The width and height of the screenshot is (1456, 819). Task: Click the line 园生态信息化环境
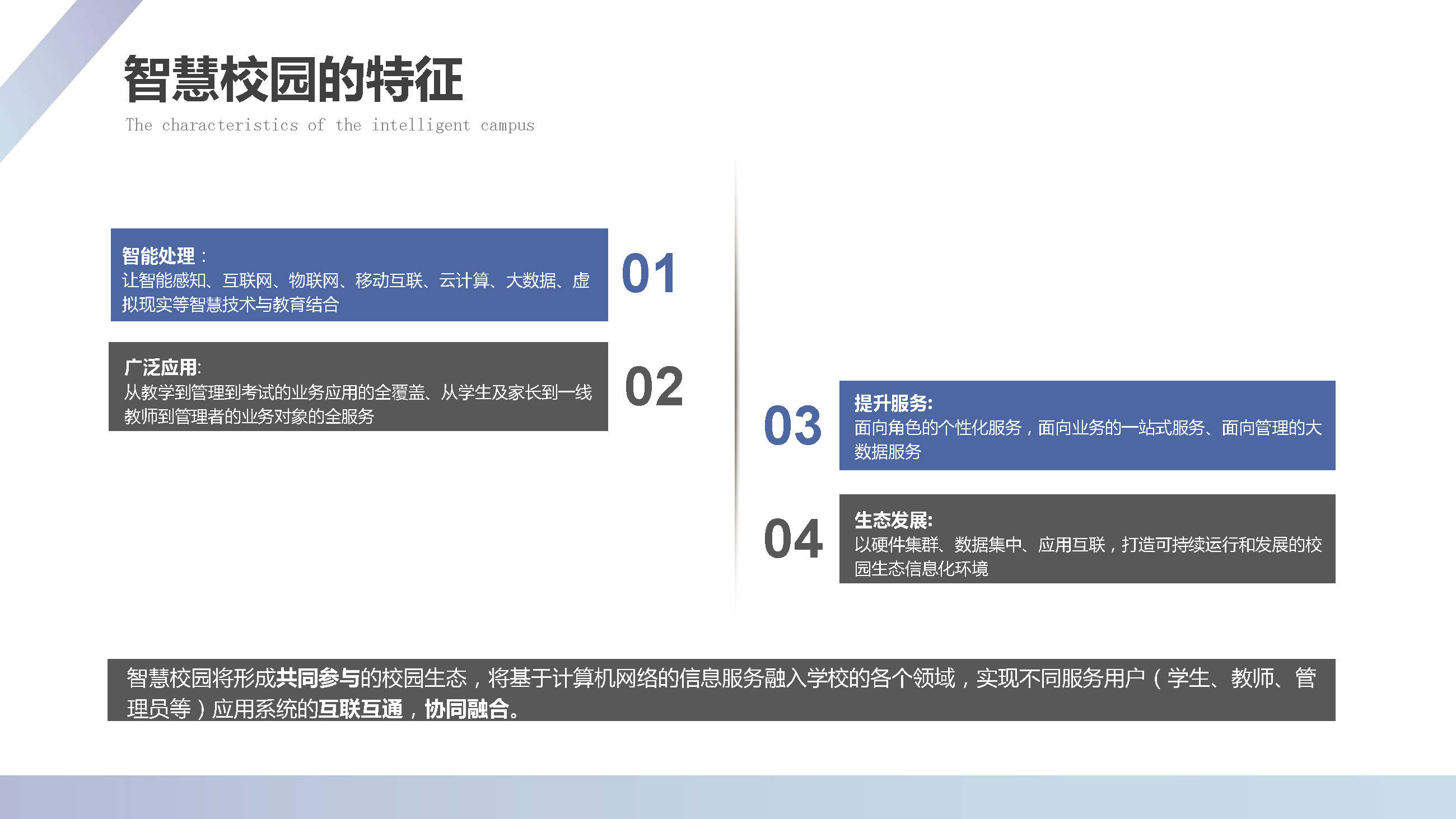click(921, 569)
